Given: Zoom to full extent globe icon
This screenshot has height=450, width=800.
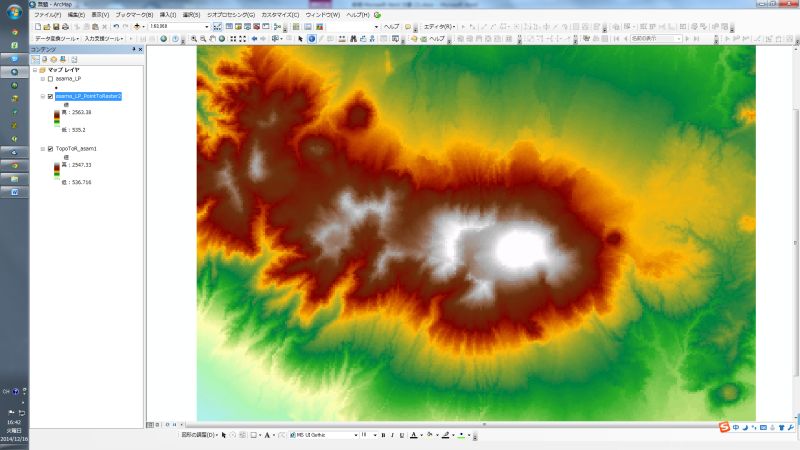Looking at the screenshot, I should 222,39.
